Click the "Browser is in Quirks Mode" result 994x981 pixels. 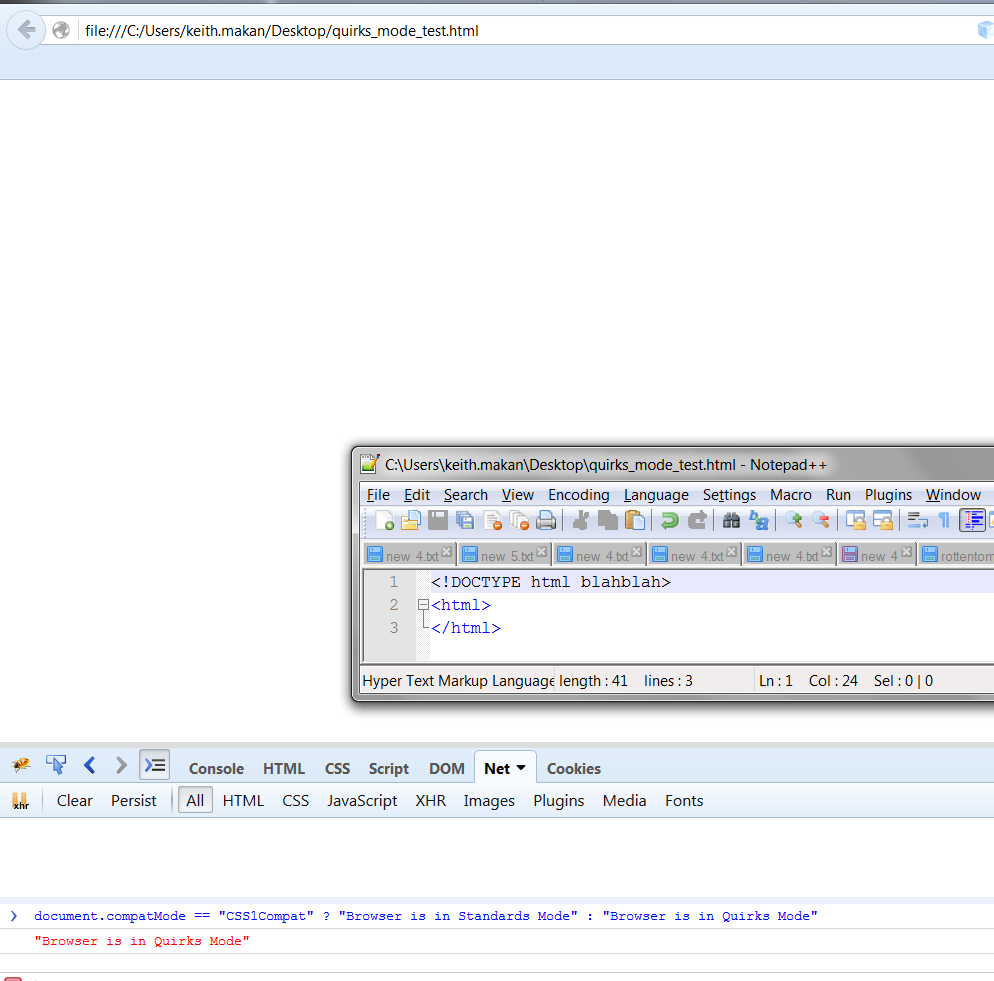point(142,941)
